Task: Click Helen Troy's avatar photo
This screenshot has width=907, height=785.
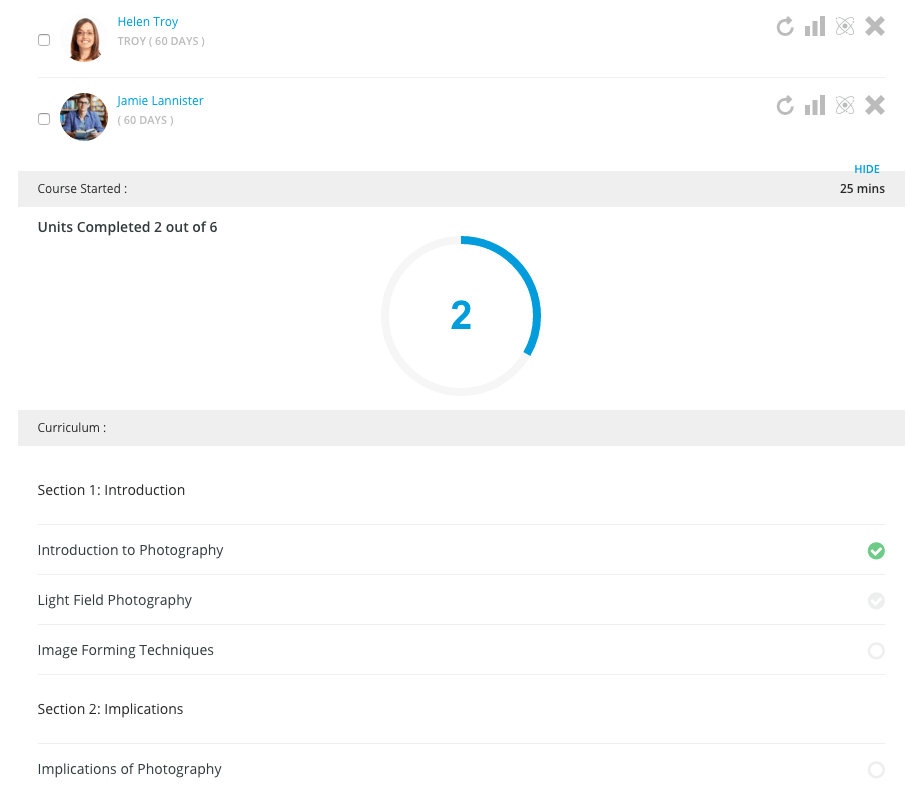Action: 84,39
